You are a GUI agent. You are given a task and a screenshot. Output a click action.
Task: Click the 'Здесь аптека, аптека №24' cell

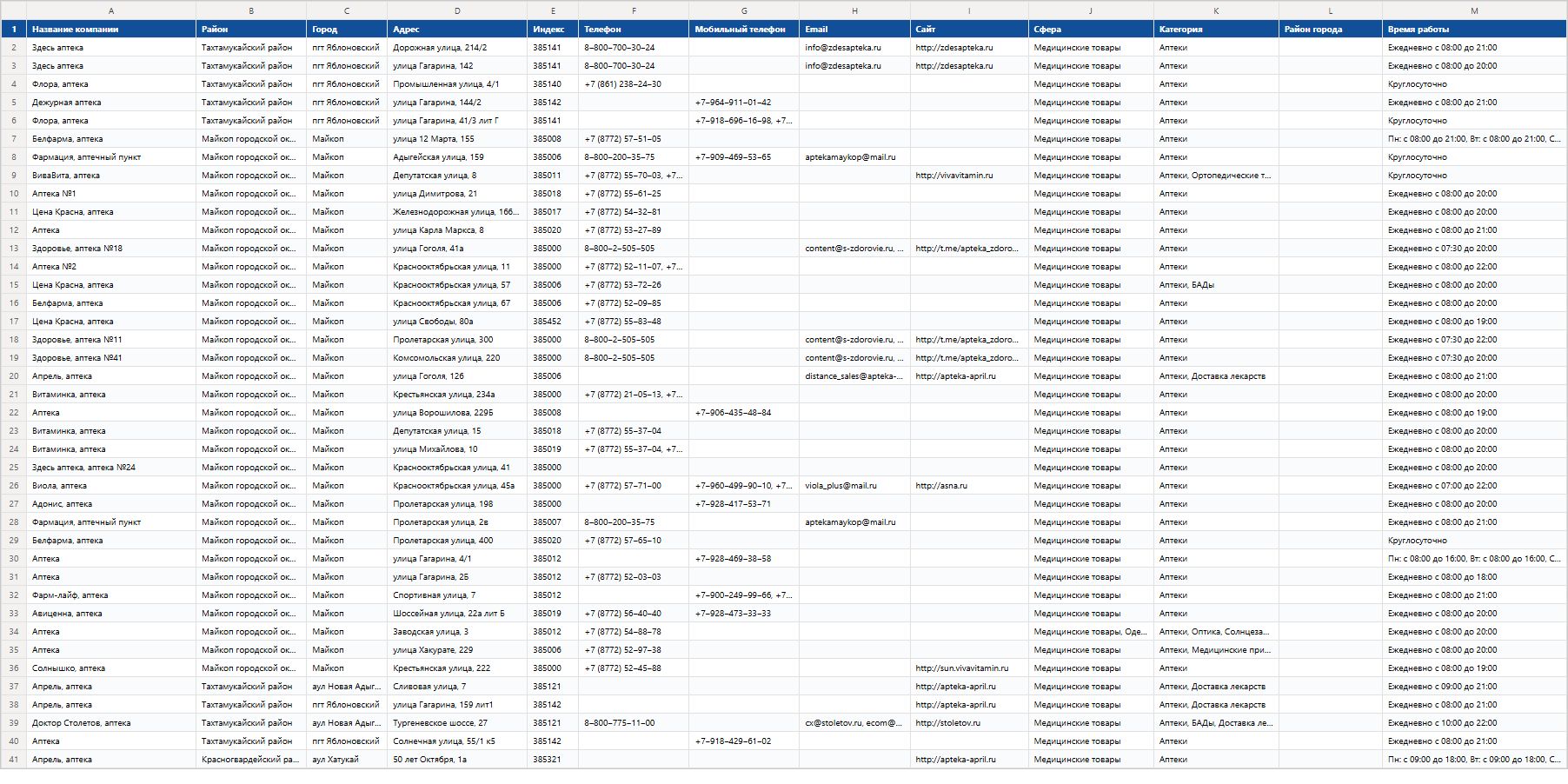click(x=111, y=467)
